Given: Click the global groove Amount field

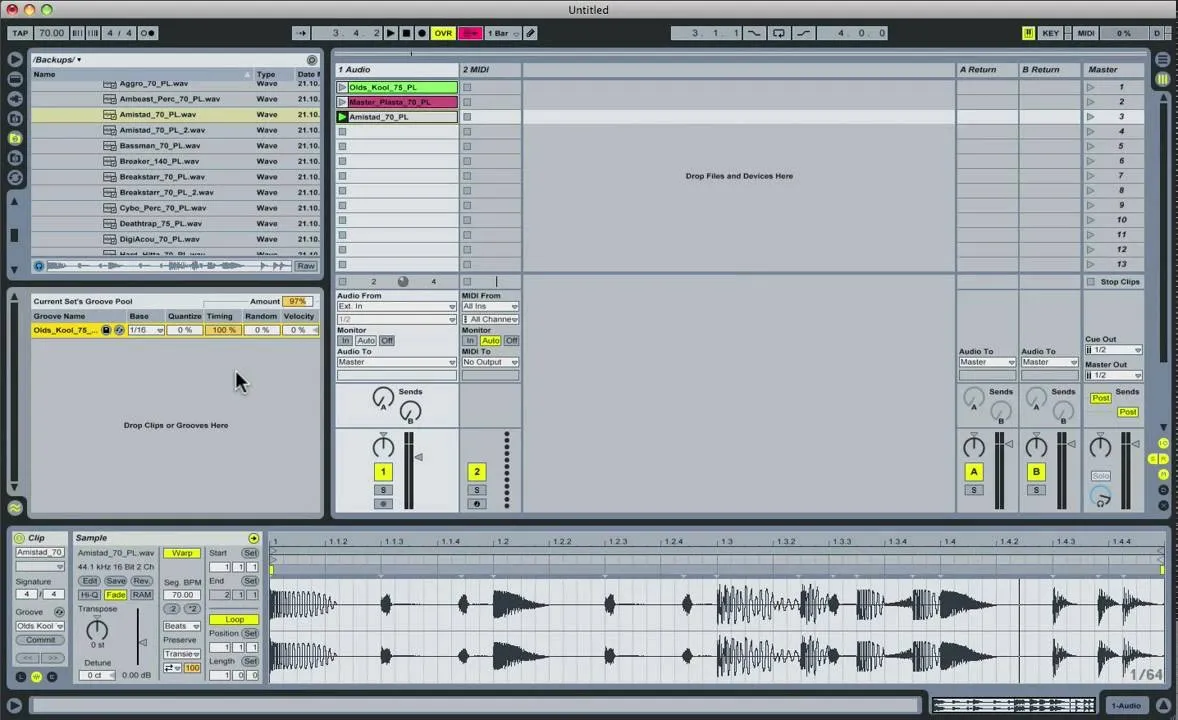Looking at the screenshot, I should [x=298, y=301].
